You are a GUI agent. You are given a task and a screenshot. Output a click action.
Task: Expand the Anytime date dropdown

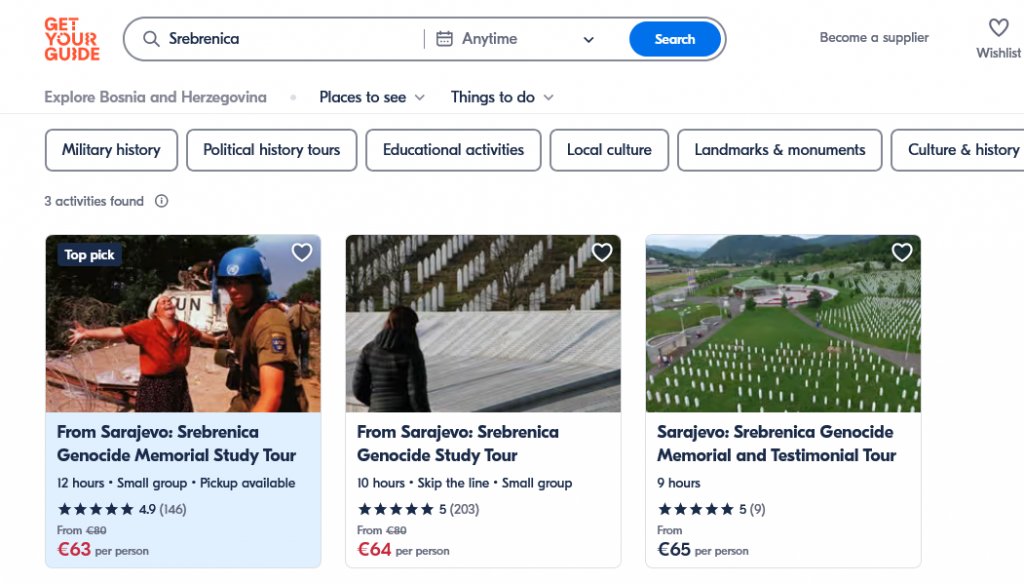click(x=588, y=40)
